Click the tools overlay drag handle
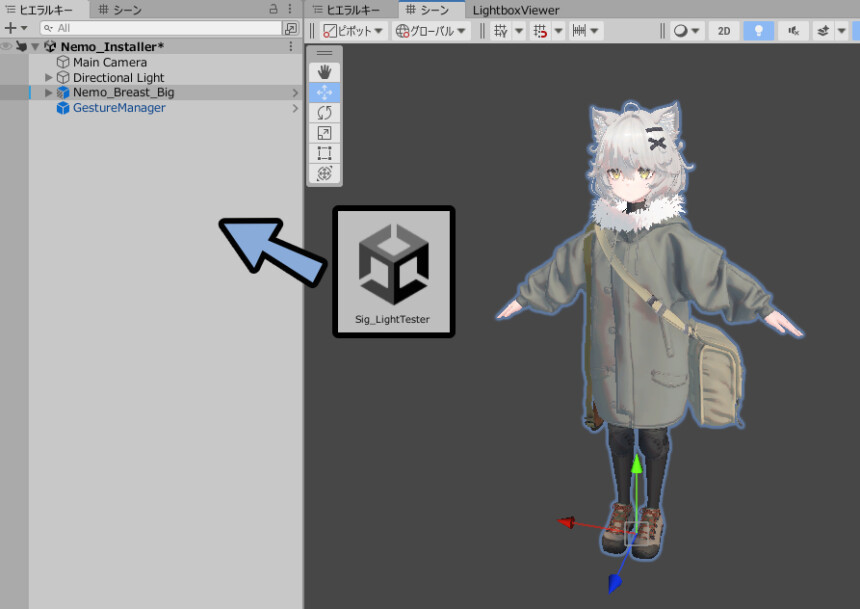Image resolution: width=860 pixels, height=609 pixels. click(324, 53)
